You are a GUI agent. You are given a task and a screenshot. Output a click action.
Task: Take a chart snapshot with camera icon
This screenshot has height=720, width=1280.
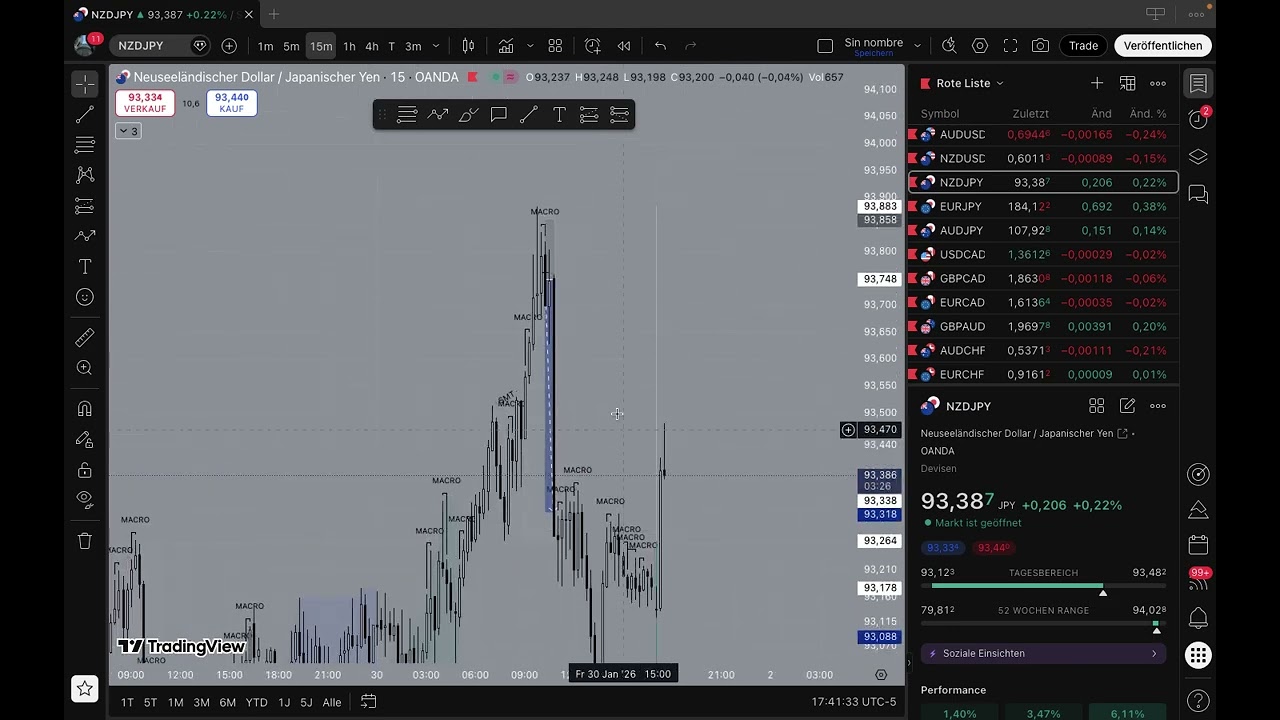pos(1041,46)
